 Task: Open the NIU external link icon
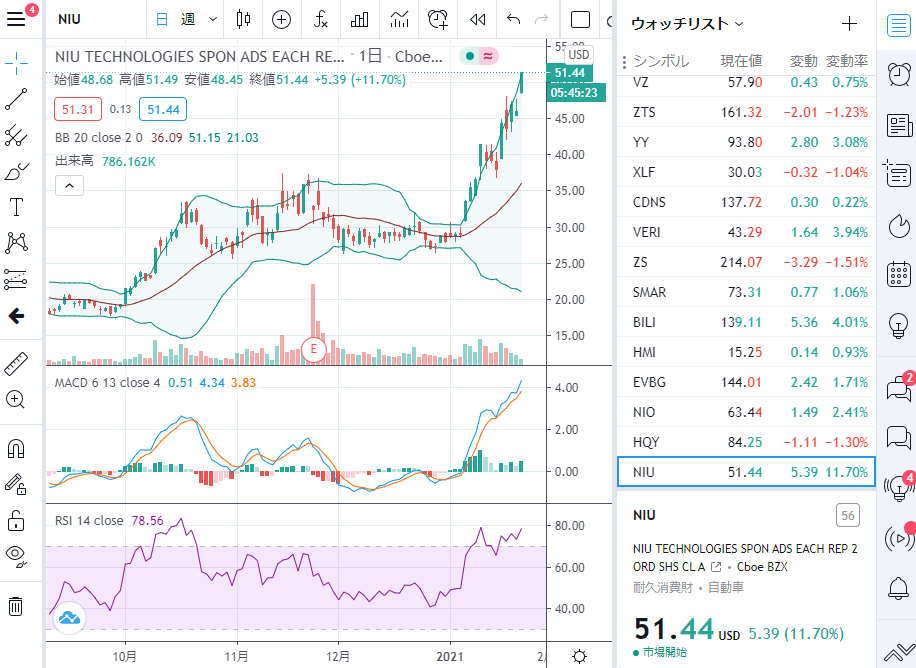pyautogui.click(x=716, y=567)
